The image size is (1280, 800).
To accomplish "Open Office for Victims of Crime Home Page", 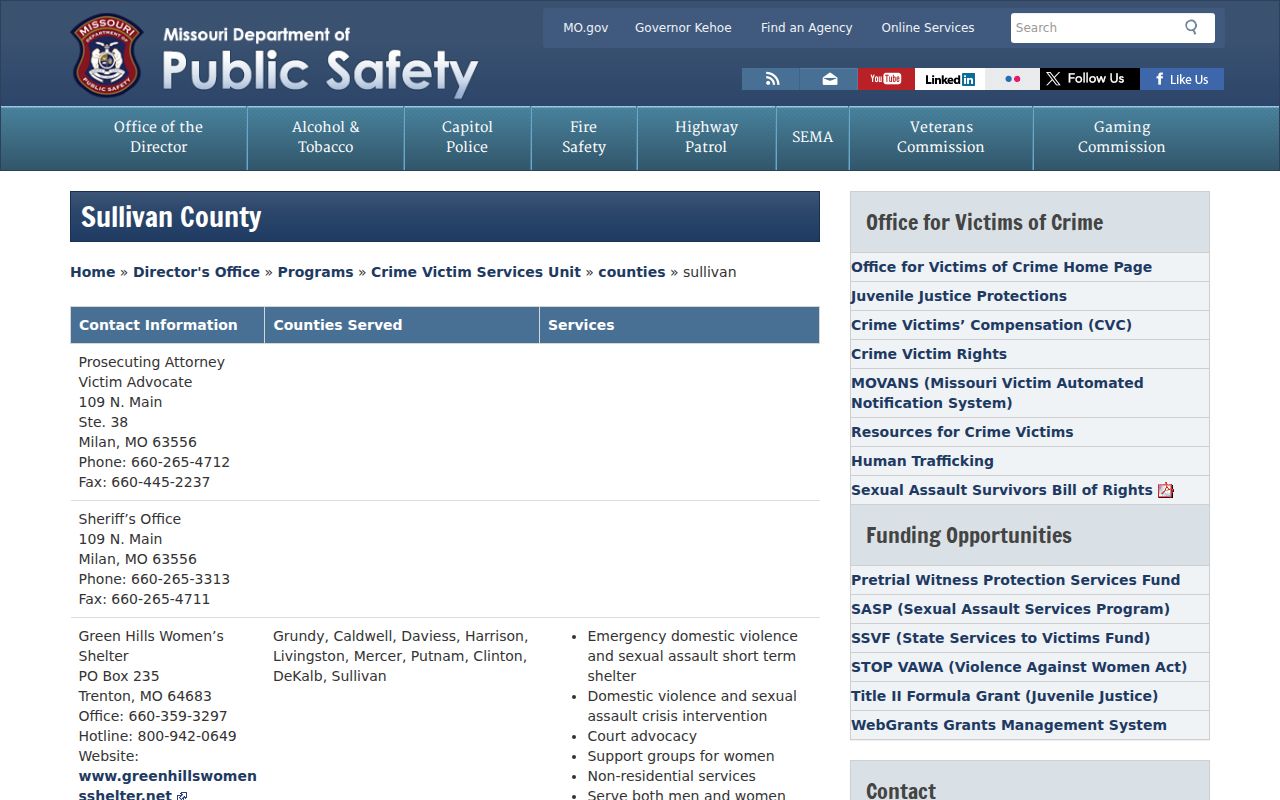I will tap(1001, 267).
